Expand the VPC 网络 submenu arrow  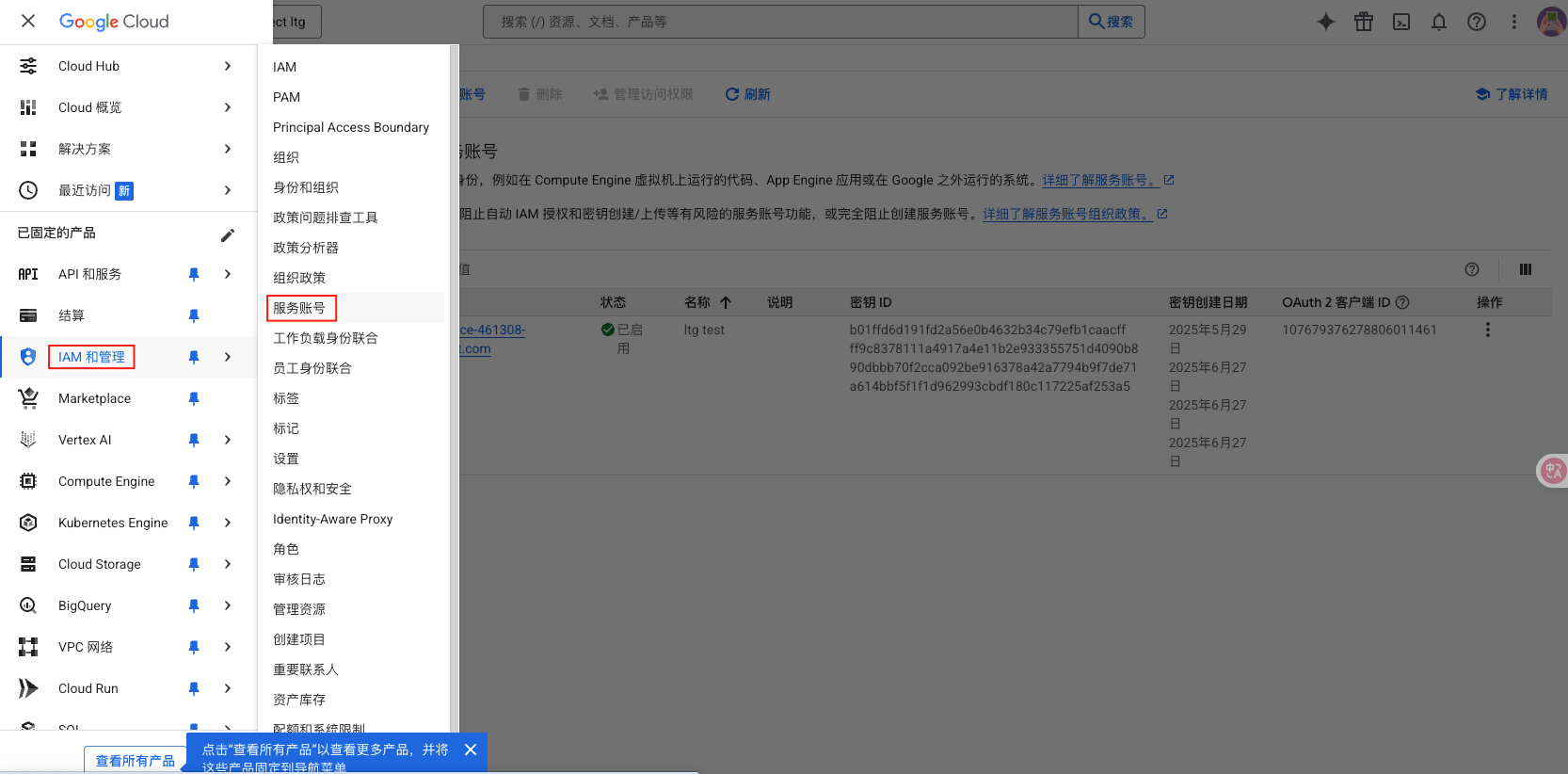228,647
